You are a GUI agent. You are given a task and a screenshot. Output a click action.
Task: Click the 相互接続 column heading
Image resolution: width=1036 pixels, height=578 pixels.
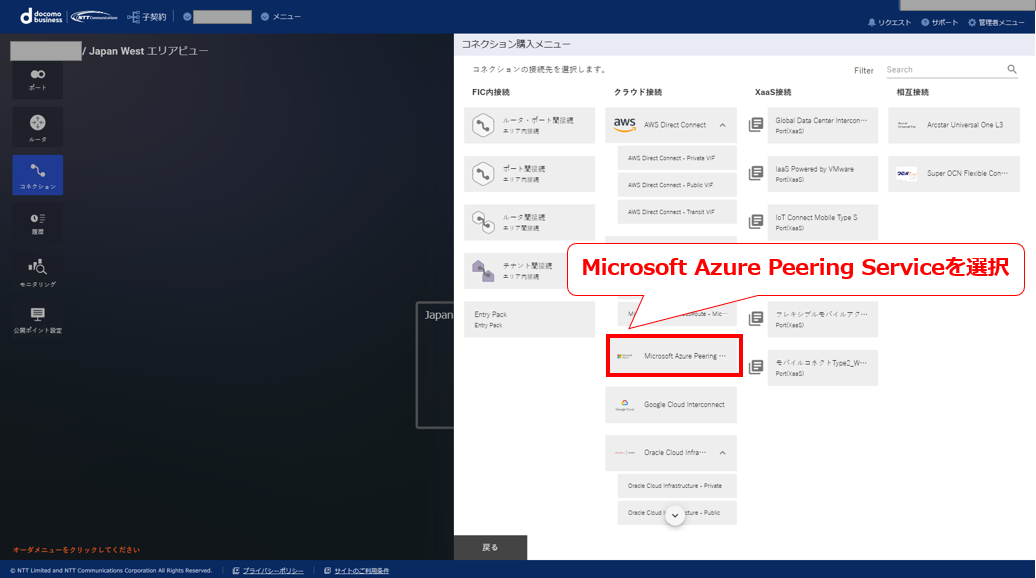click(912, 92)
